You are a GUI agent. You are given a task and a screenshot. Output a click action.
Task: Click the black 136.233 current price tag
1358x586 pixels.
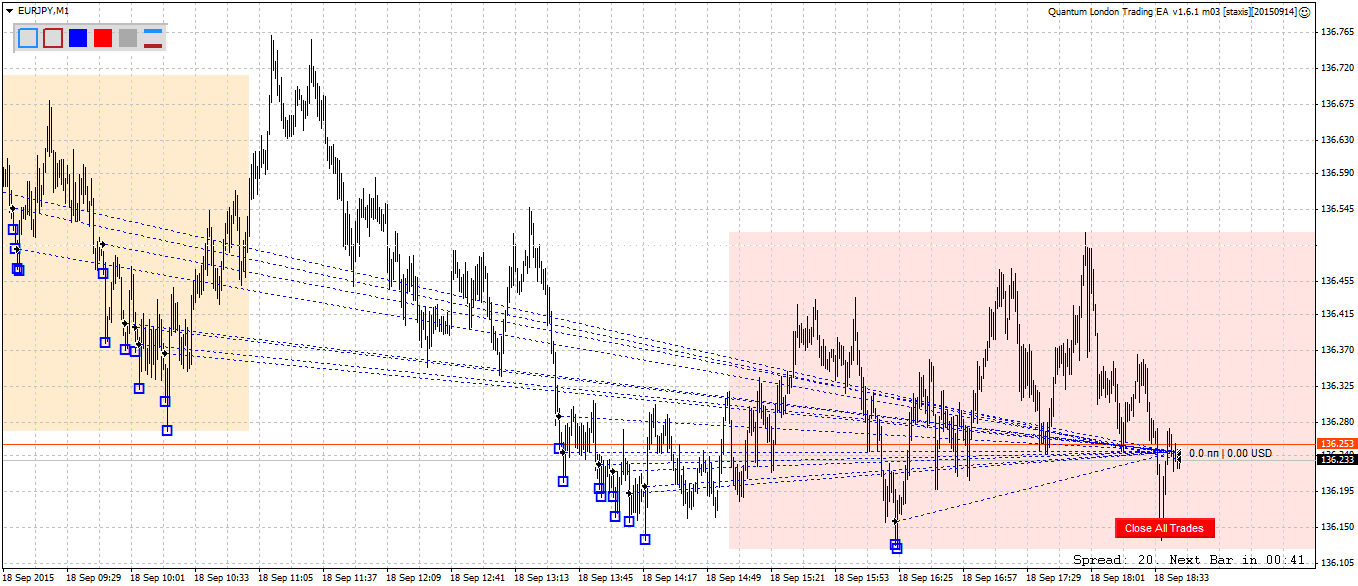point(1337,460)
